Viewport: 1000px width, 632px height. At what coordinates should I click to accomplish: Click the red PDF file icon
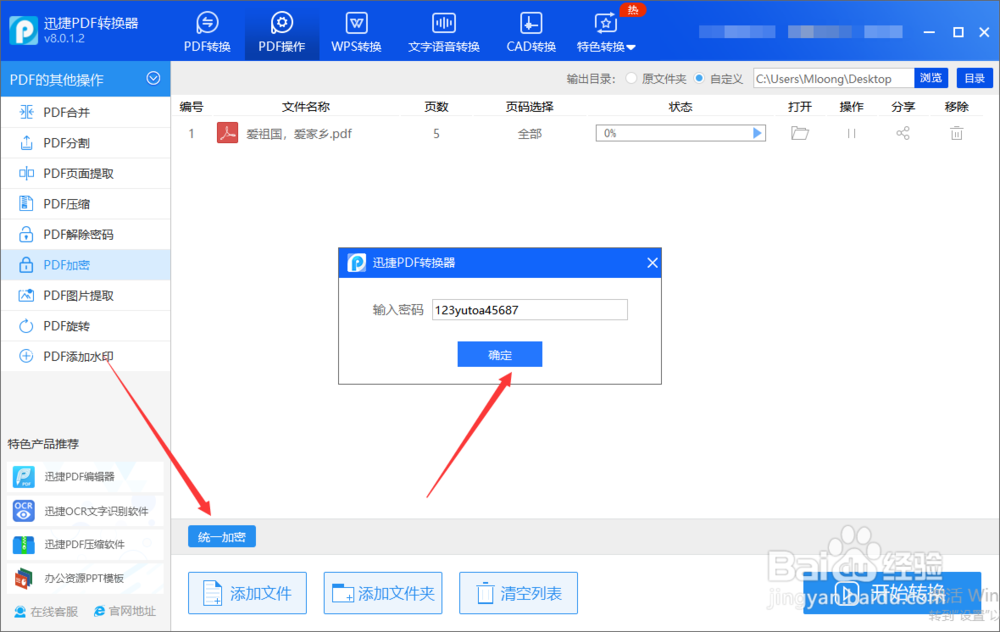click(x=227, y=133)
